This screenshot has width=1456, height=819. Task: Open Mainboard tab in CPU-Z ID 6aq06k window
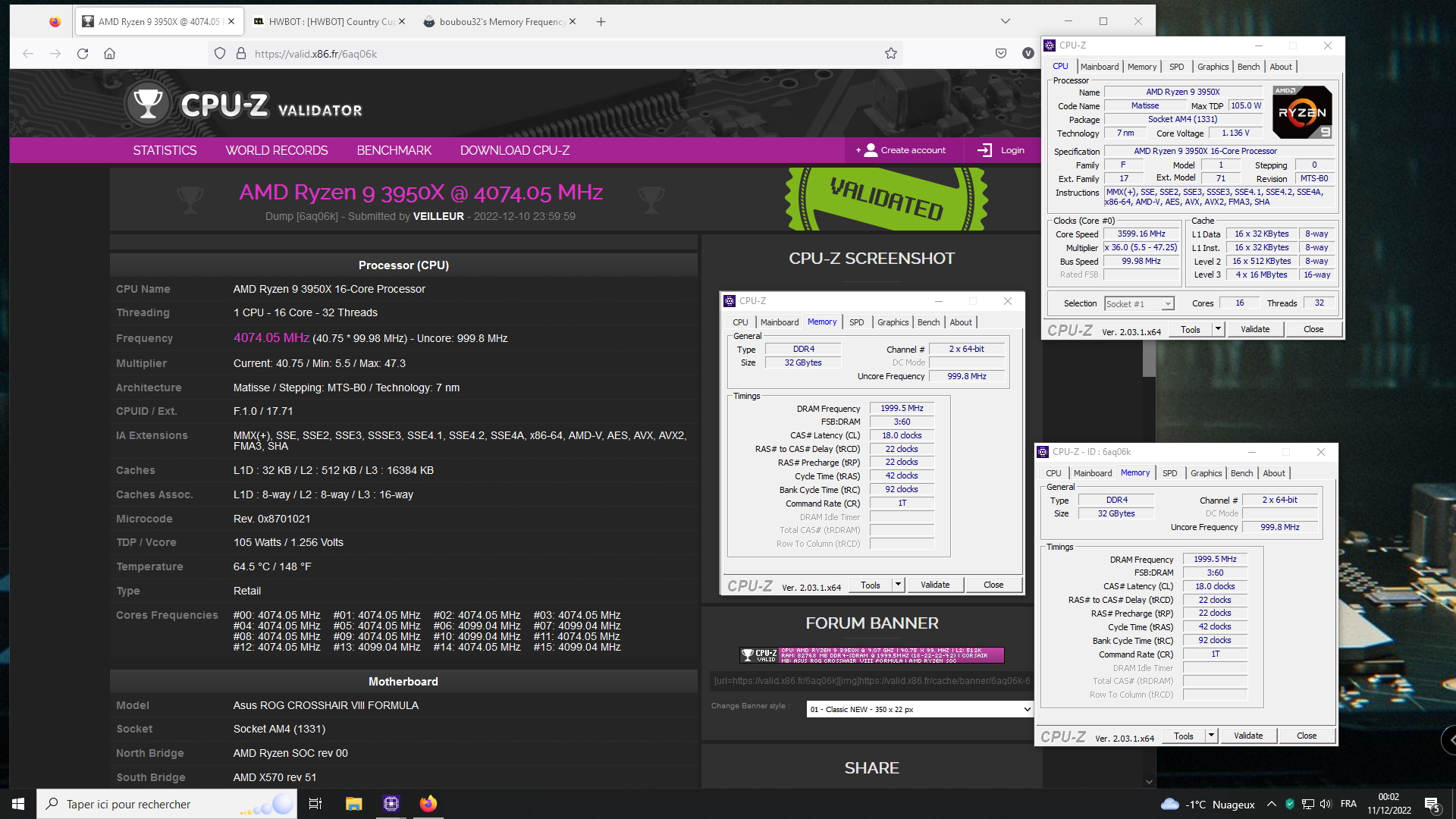(1093, 473)
